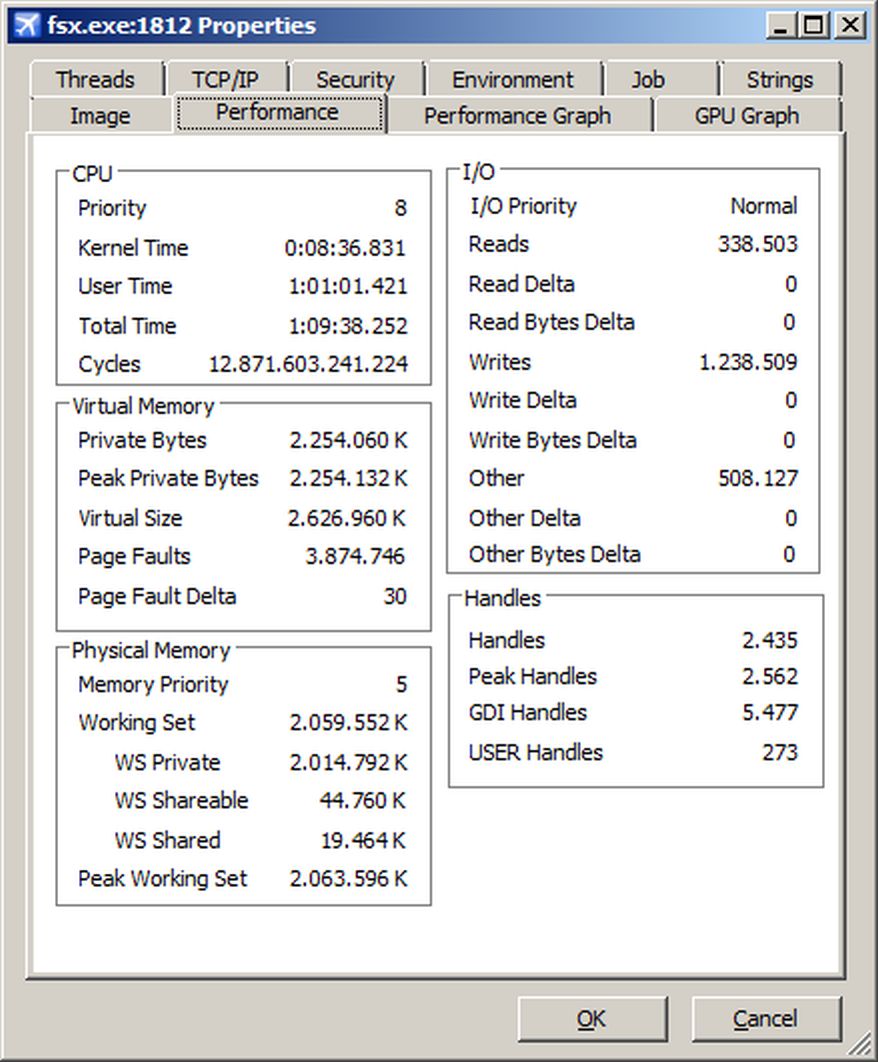
Task: Click the Write Delta label
Action: click(523, 400)
